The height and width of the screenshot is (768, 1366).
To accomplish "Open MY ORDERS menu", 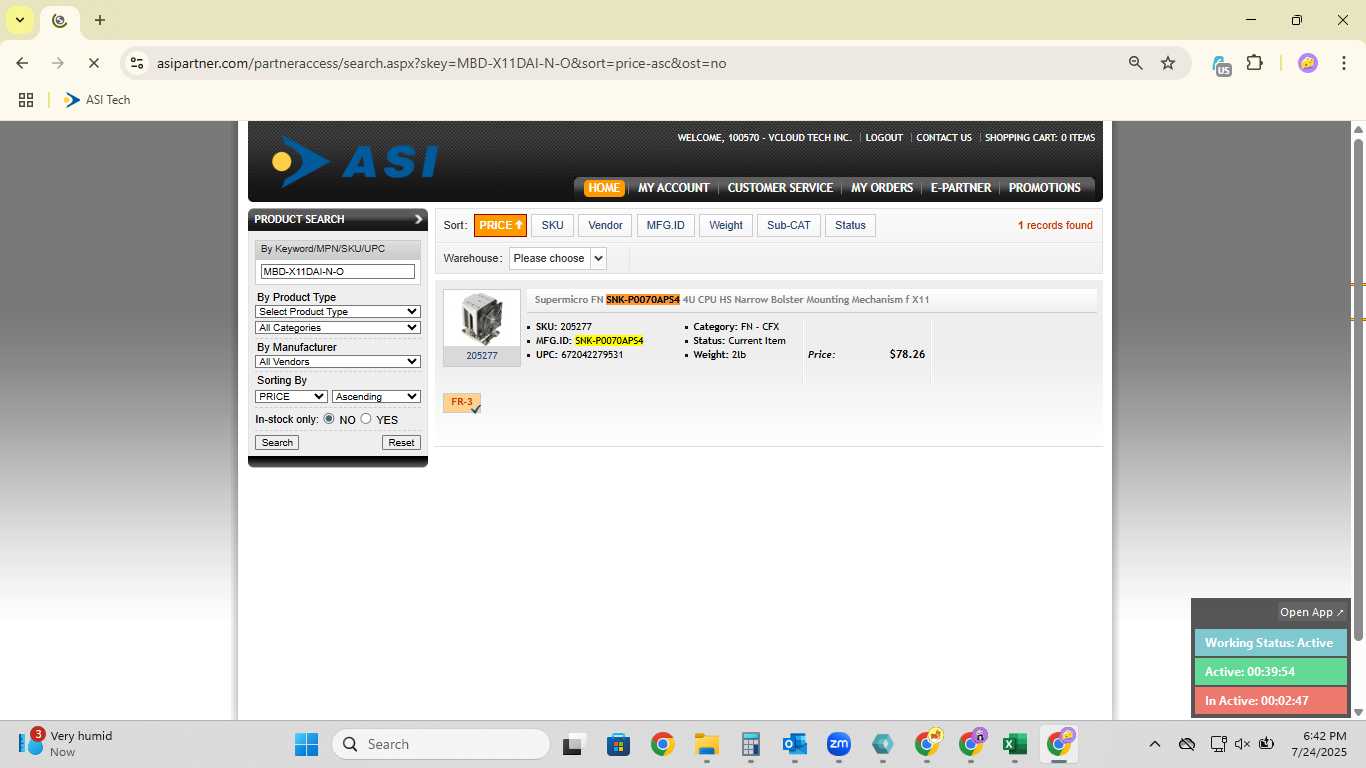I will pyautogui.click(x=882, y=187).
